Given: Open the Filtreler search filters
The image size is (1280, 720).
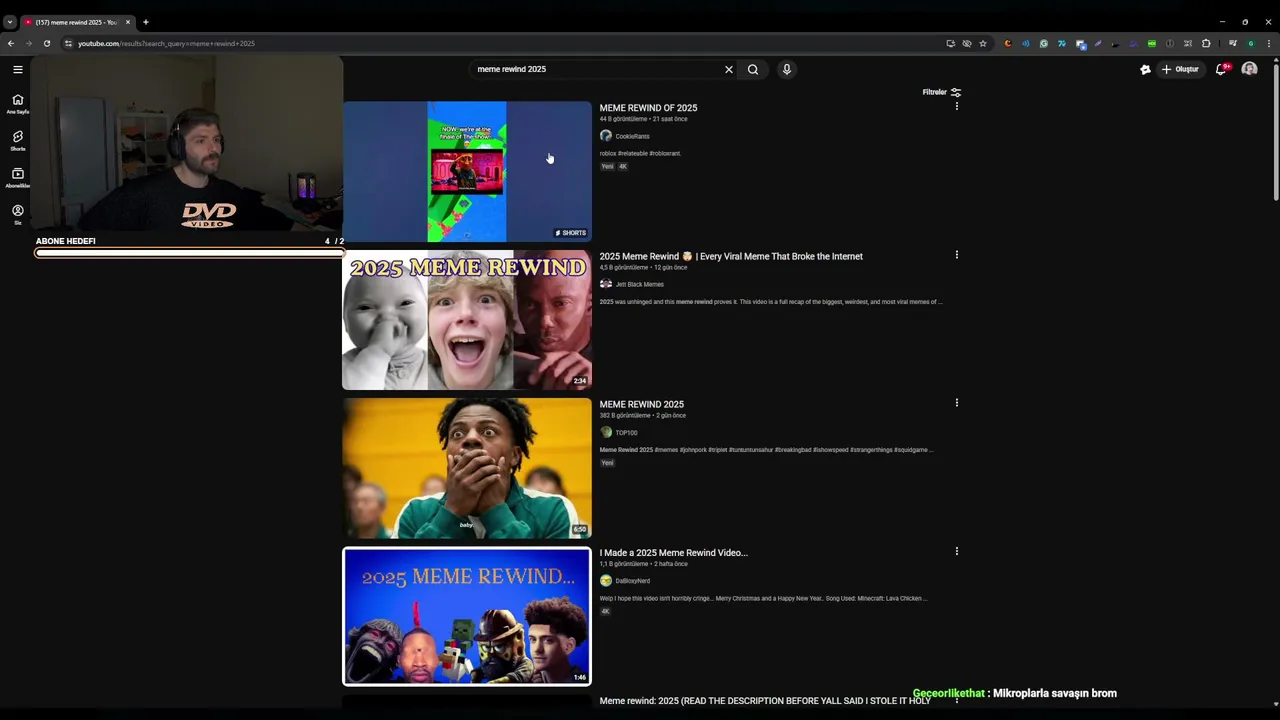Looking at the screenshot, I should coord(941,92).
